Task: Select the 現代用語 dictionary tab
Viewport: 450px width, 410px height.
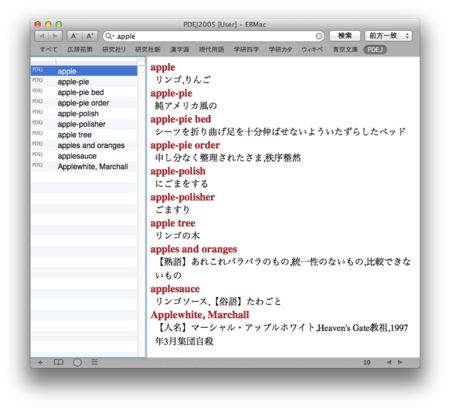Action: [211, 50]
